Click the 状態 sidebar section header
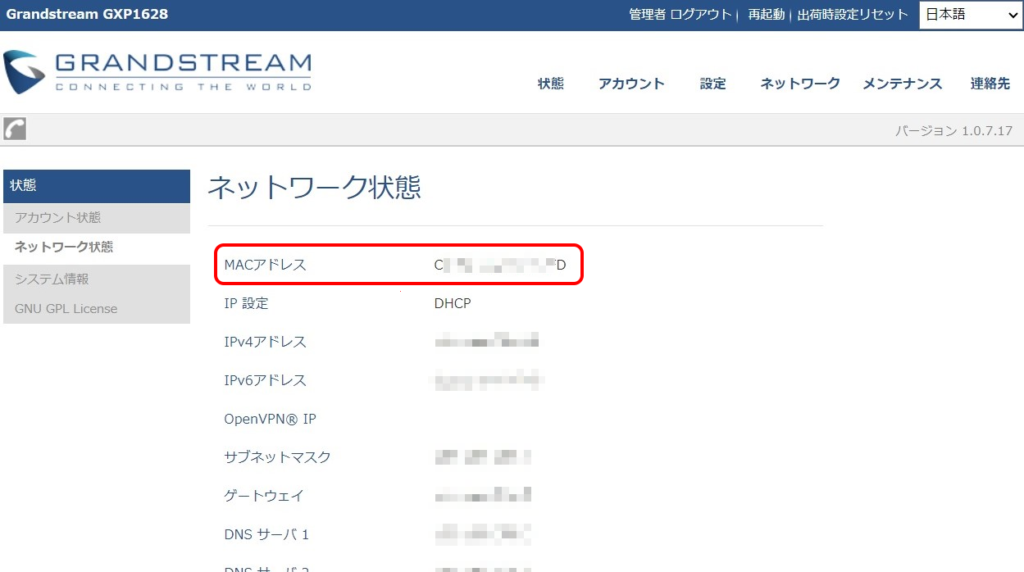1024x572 pixels. coord(96,186)
